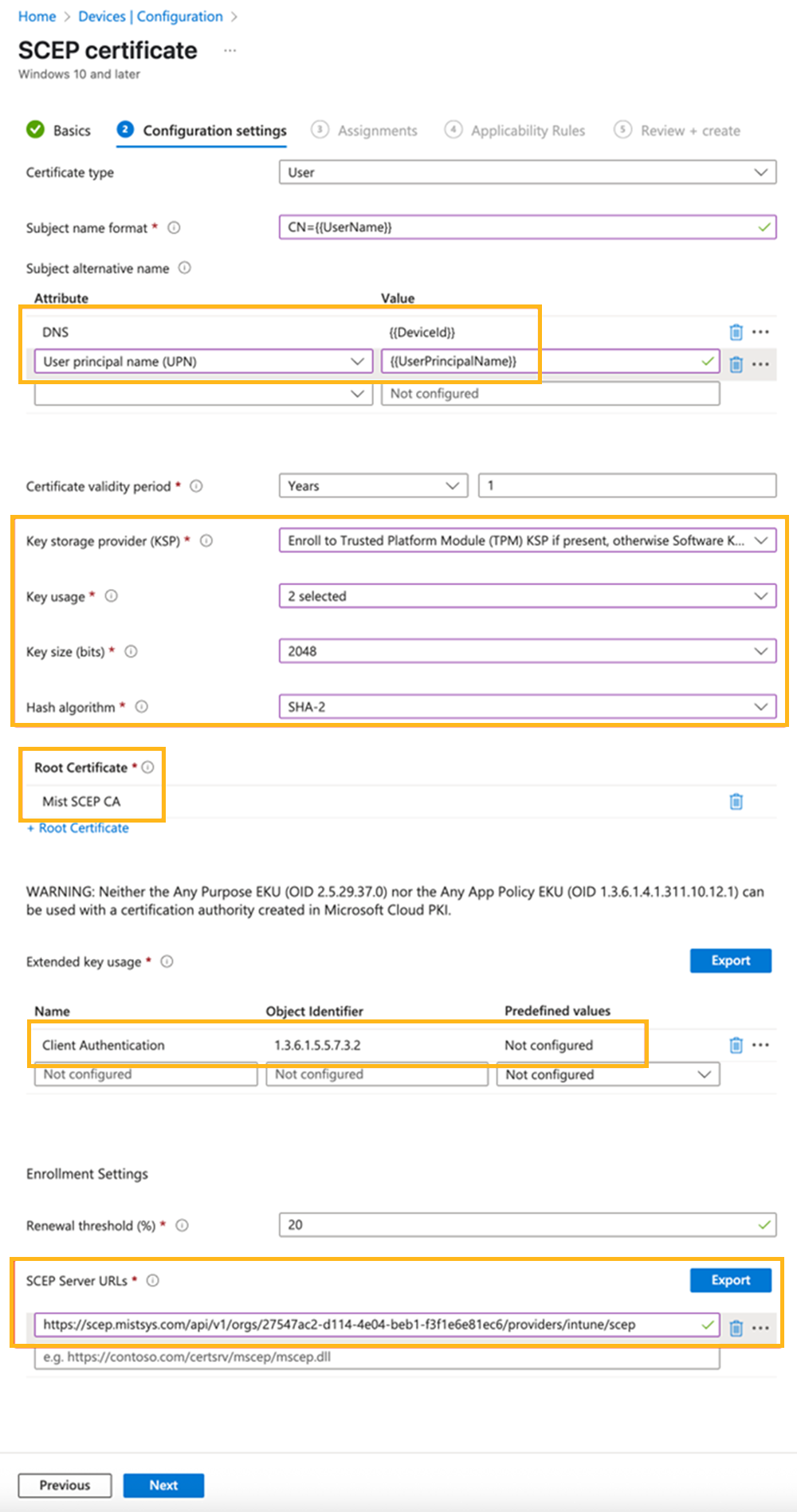
Task: Show info tooltip for Renewal threshold
Action: [x=182, y=1226]
